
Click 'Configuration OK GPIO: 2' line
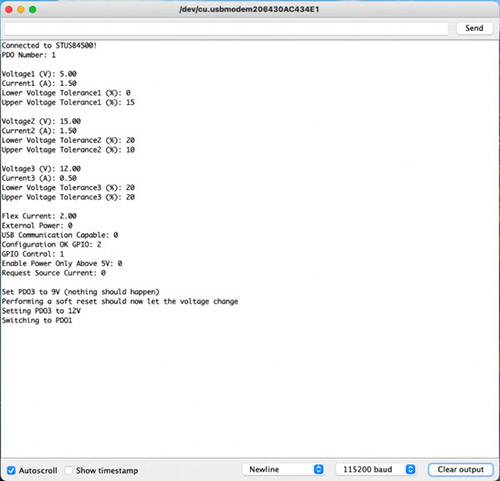[x=51, y=244]
